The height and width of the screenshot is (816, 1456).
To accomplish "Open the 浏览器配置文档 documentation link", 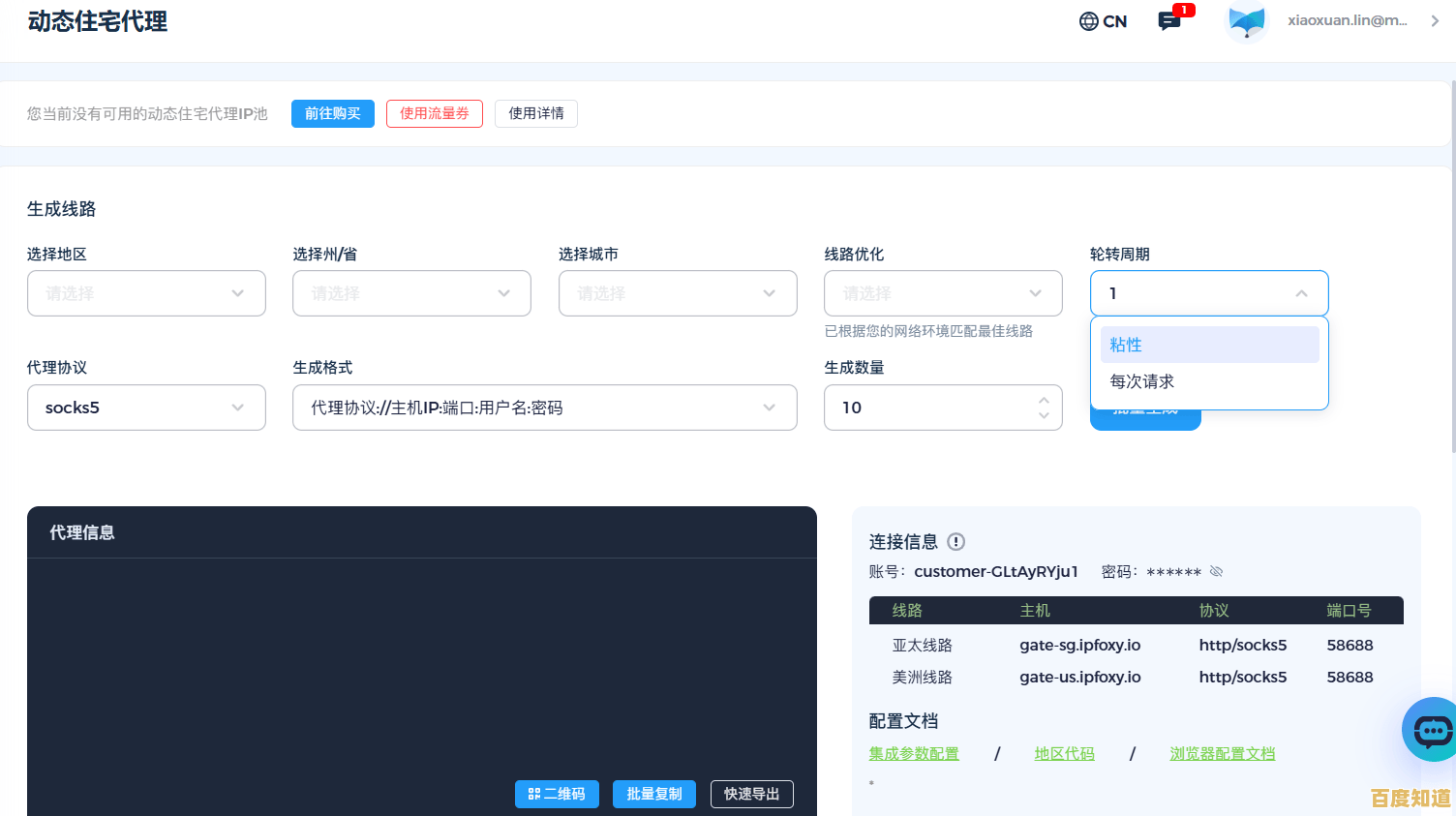I will (x=1222, y=753).
